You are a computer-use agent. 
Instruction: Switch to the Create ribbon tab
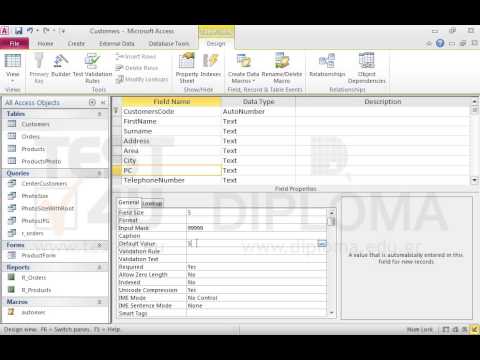point(76,44)
